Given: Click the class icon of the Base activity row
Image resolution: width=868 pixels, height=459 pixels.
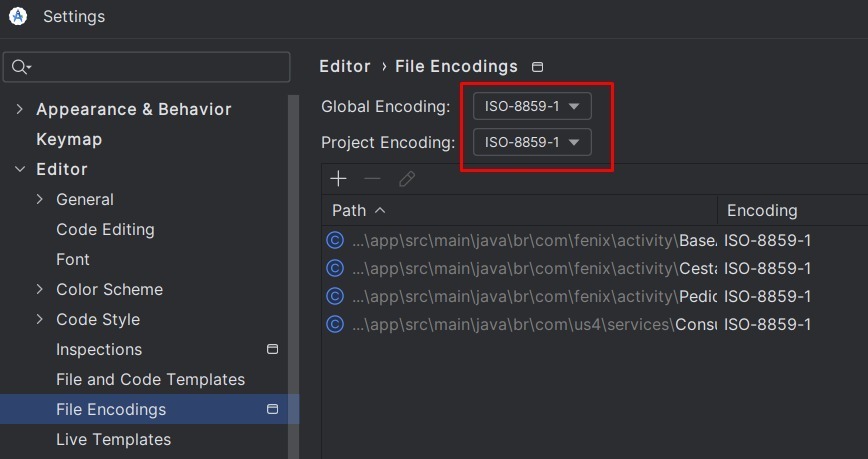Looking at the screenshot, I should pyautogui.click(x=335, y=240).
